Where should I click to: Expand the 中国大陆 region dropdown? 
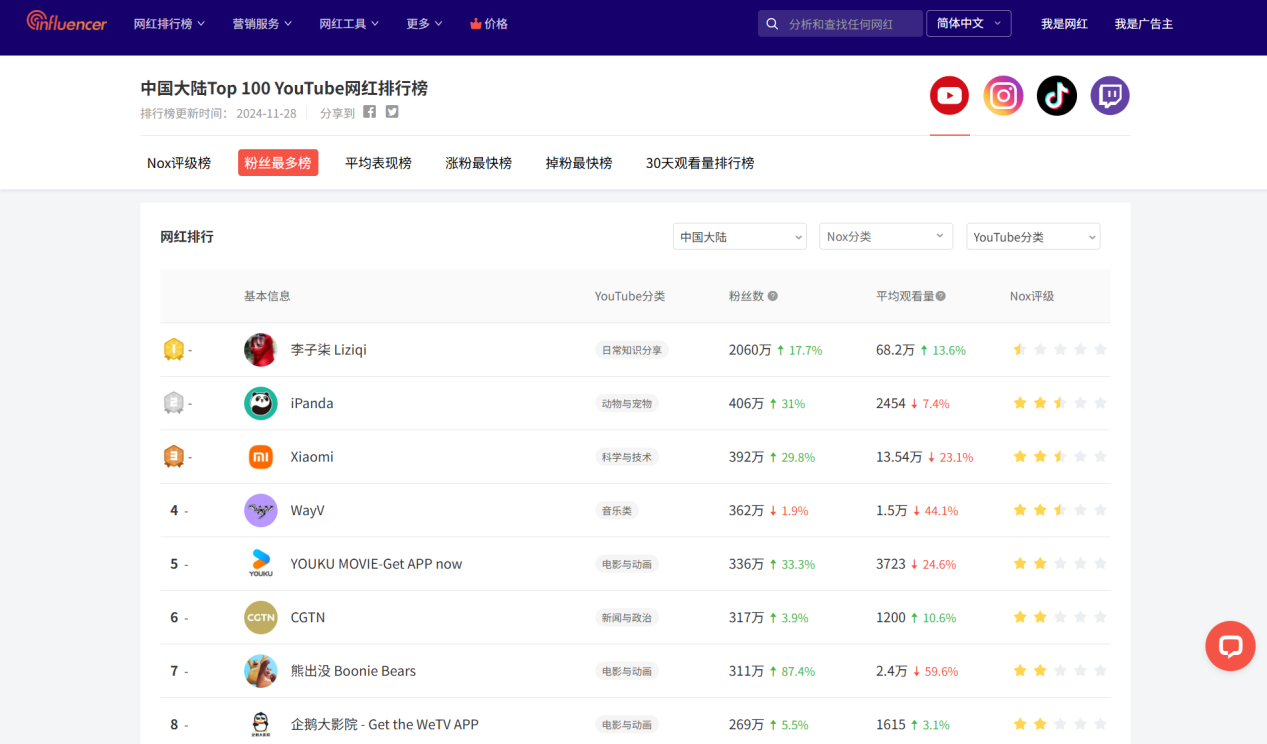(x=739, y=237)
